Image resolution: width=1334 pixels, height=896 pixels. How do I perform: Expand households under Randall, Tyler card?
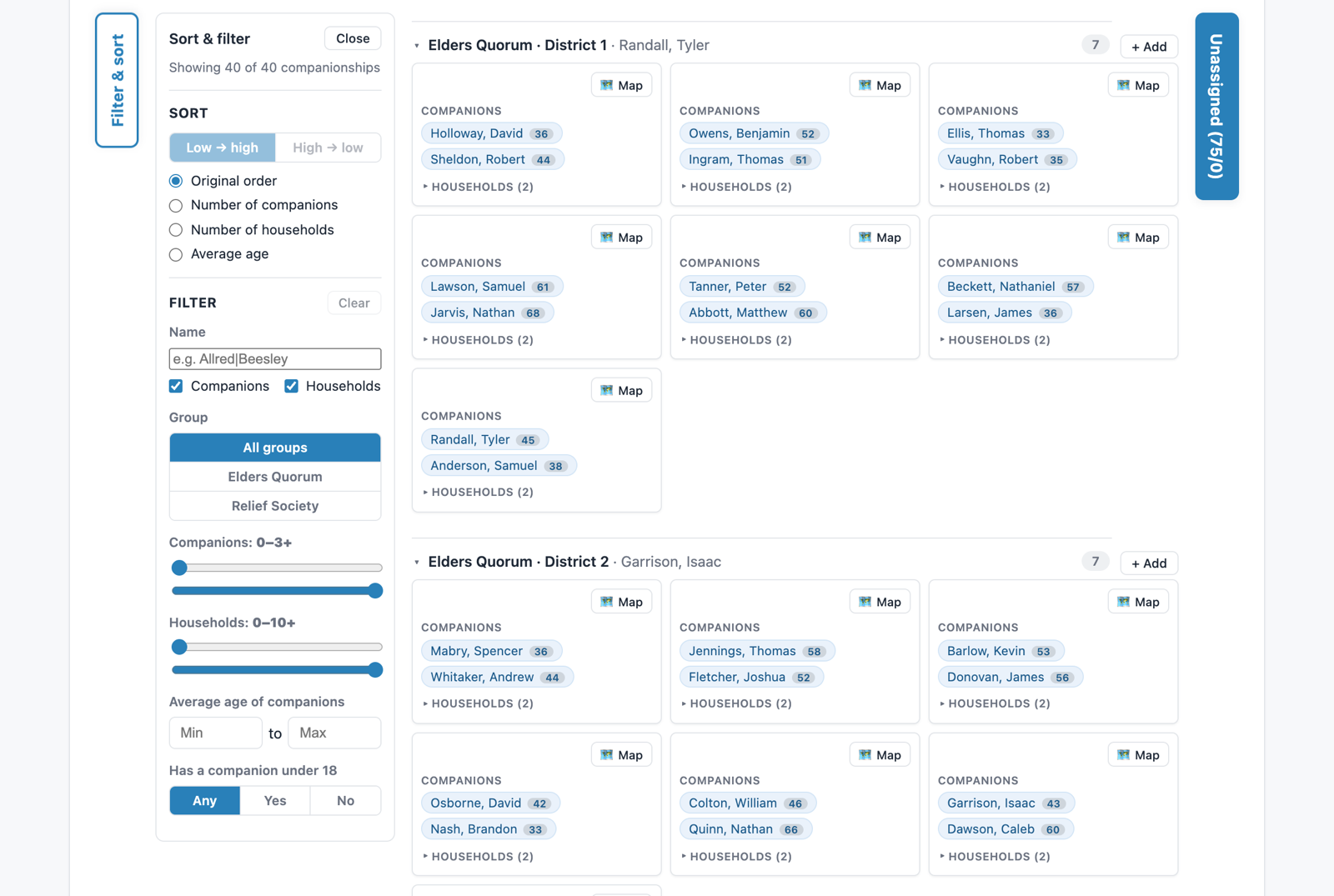point(478,492)
